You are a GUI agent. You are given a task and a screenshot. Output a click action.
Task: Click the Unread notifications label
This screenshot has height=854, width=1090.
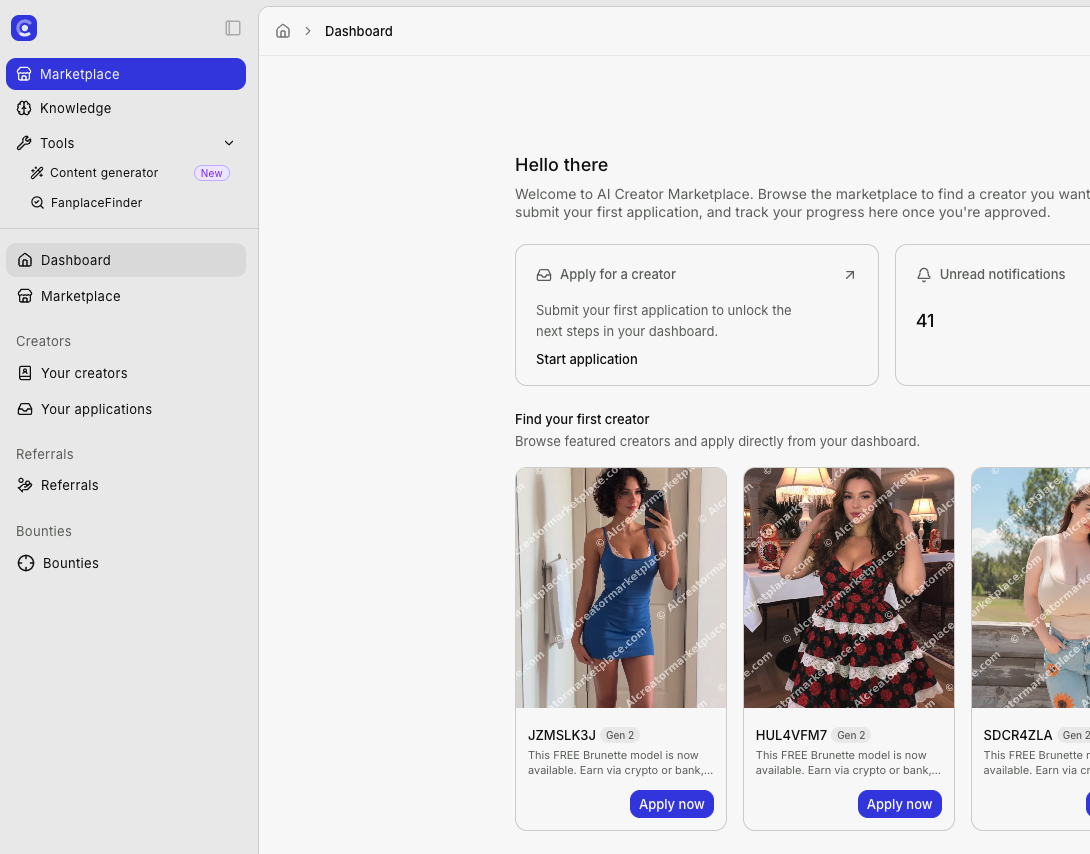pyautogui.click(x=1002, y=274)
